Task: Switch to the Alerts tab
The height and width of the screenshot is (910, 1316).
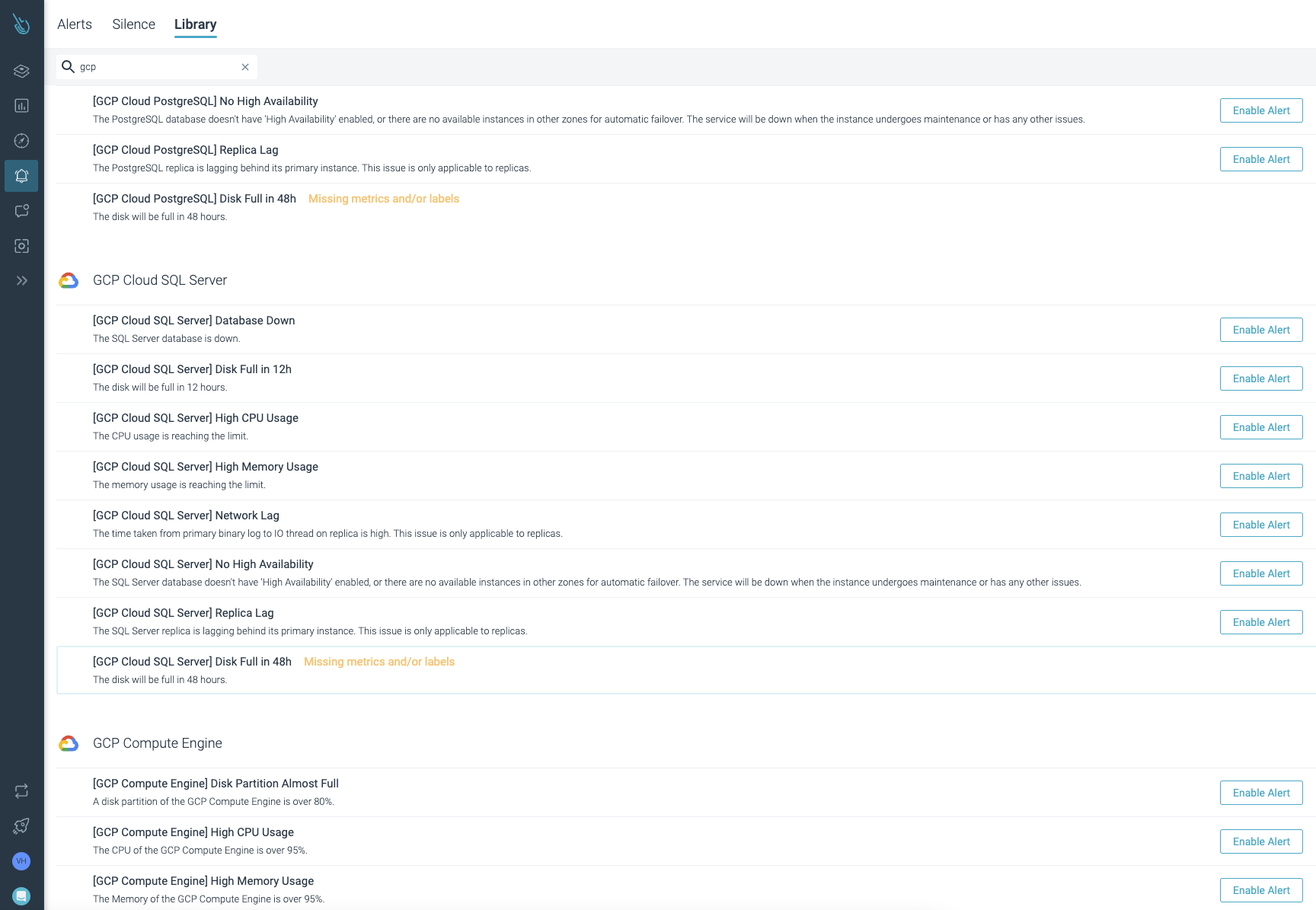Action: (75, 24)
